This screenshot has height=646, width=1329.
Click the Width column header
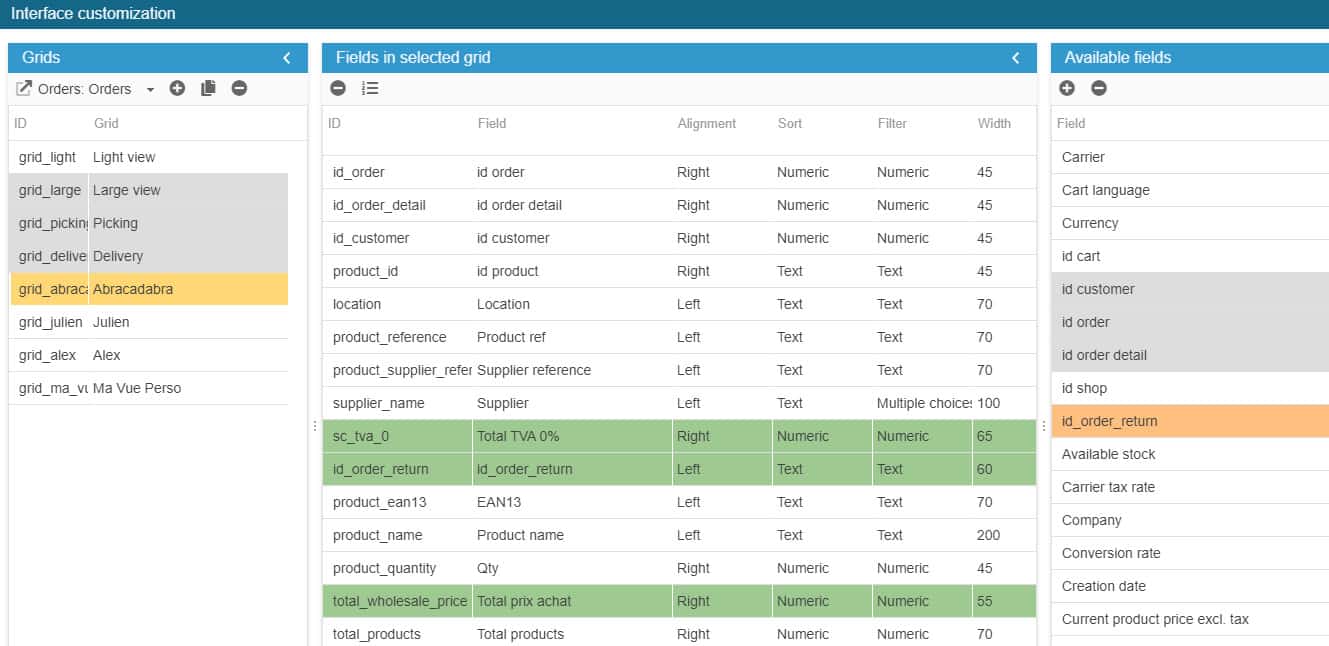point(994,123)
